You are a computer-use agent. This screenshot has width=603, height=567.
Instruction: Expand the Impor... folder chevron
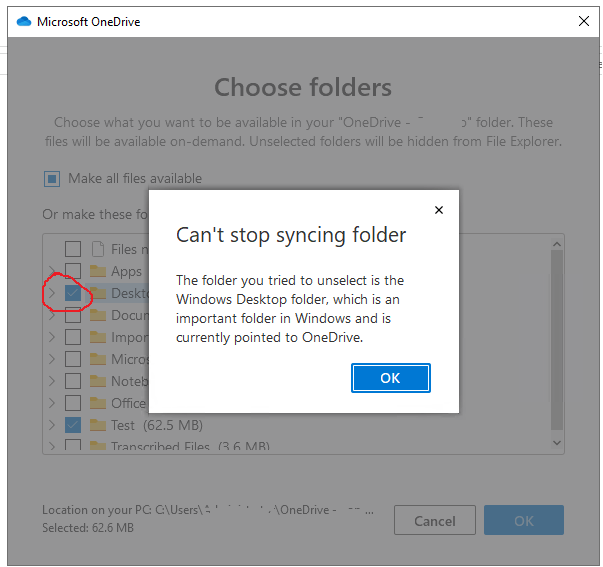click(52, 337)
